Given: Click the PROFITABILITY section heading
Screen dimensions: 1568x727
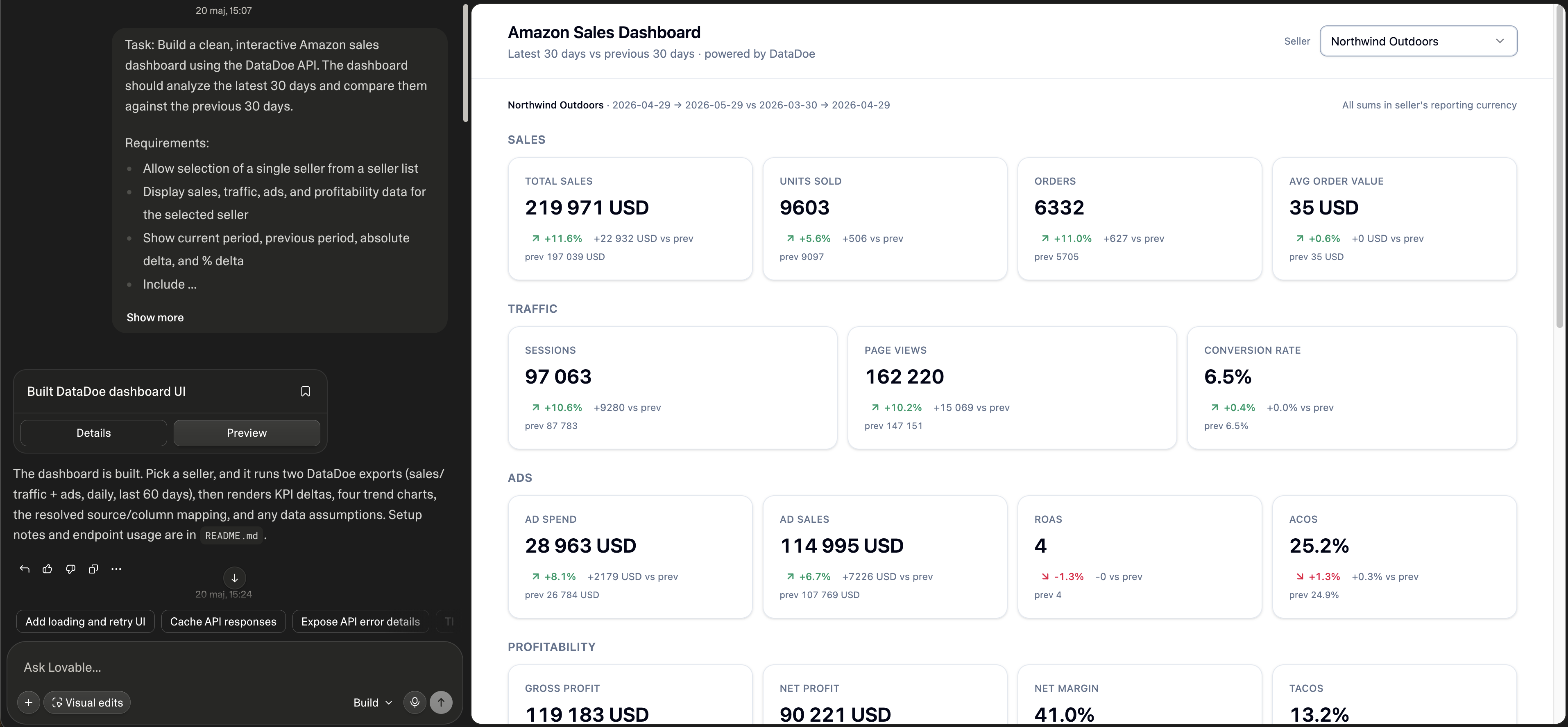Looking at the screenshot, I should [x=551, y=647].
